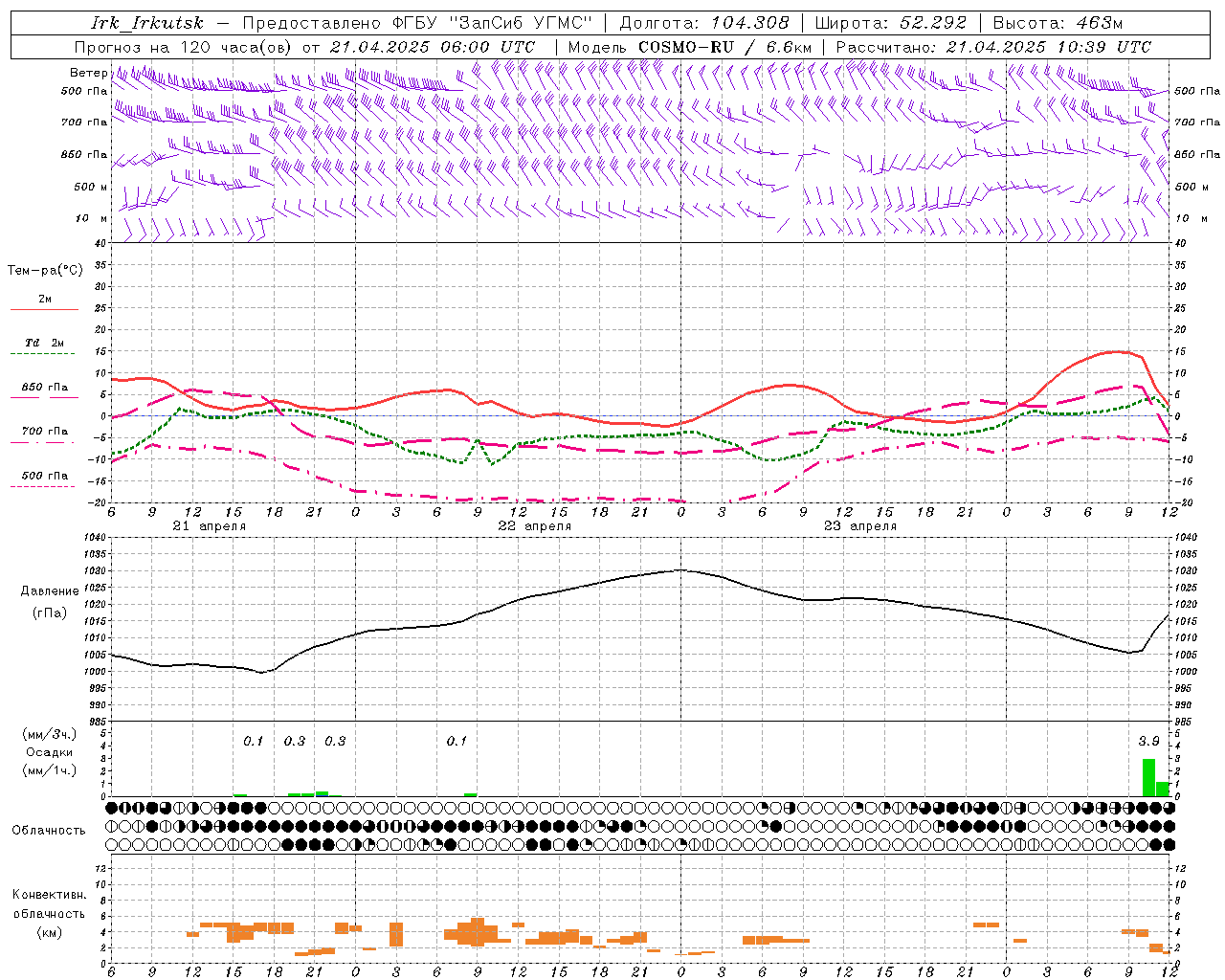Click "500 м" on the wind panel's left axis
The height and width of the screenshot is (980, 1225).
[91, 187]
